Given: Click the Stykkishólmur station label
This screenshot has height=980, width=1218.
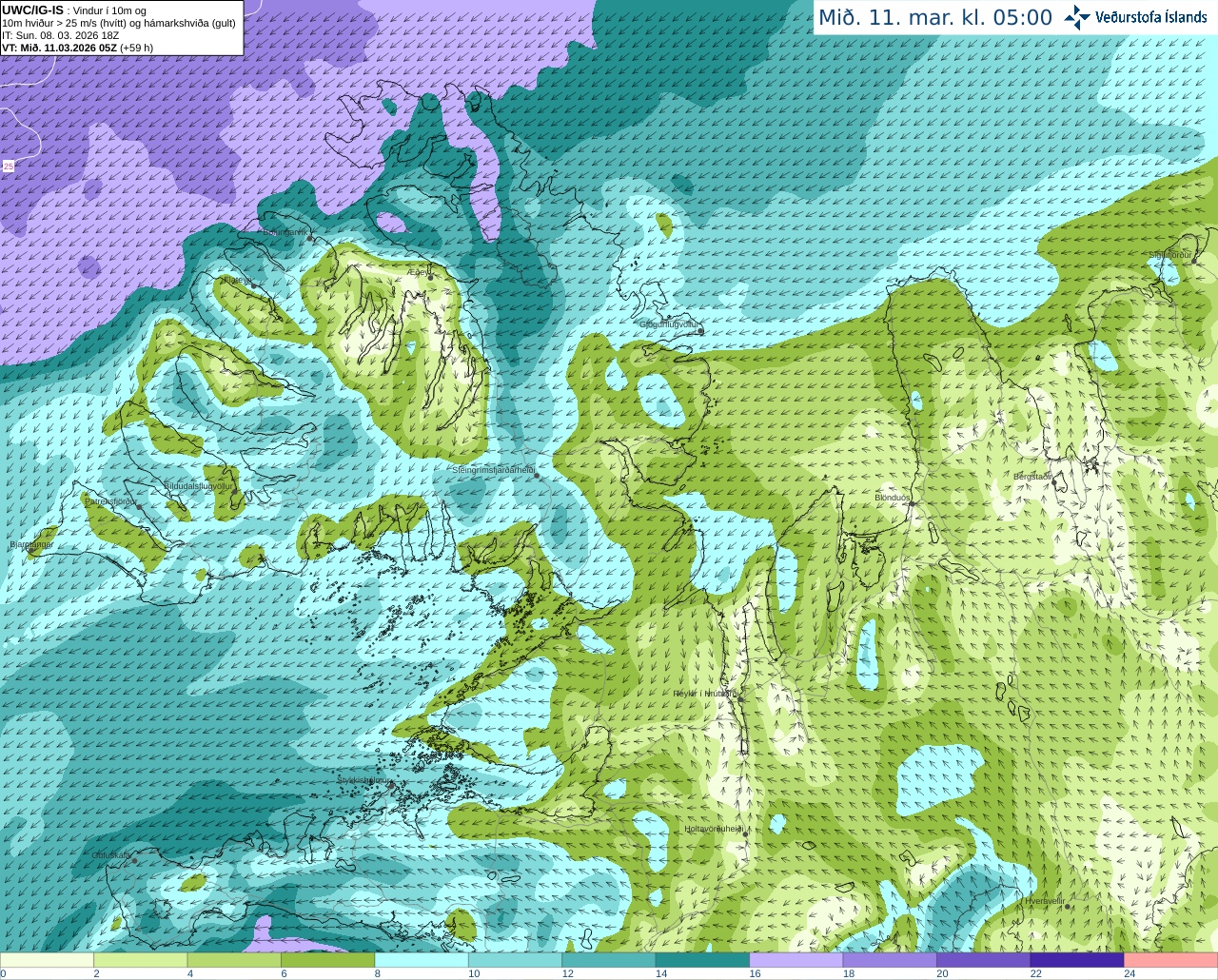Looking at the screenshot, I should [364, 779].
